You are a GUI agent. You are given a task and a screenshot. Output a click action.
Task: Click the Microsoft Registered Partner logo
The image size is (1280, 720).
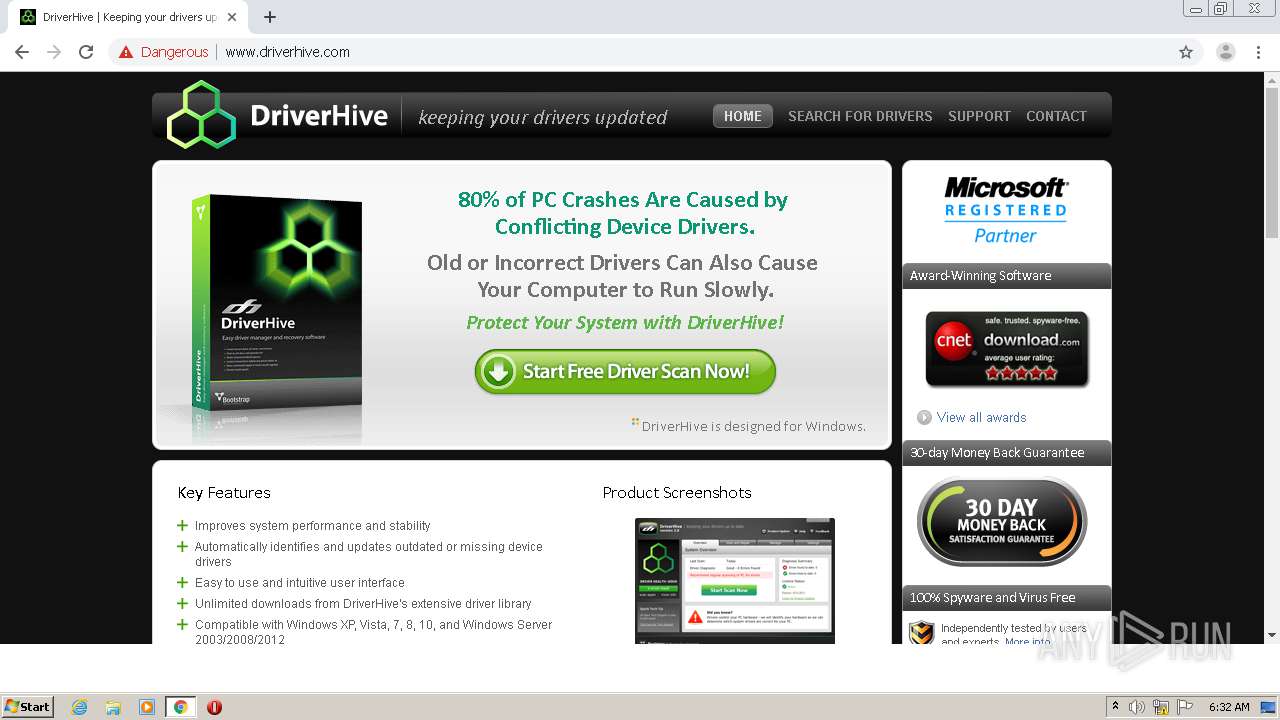coord(1006,210)
